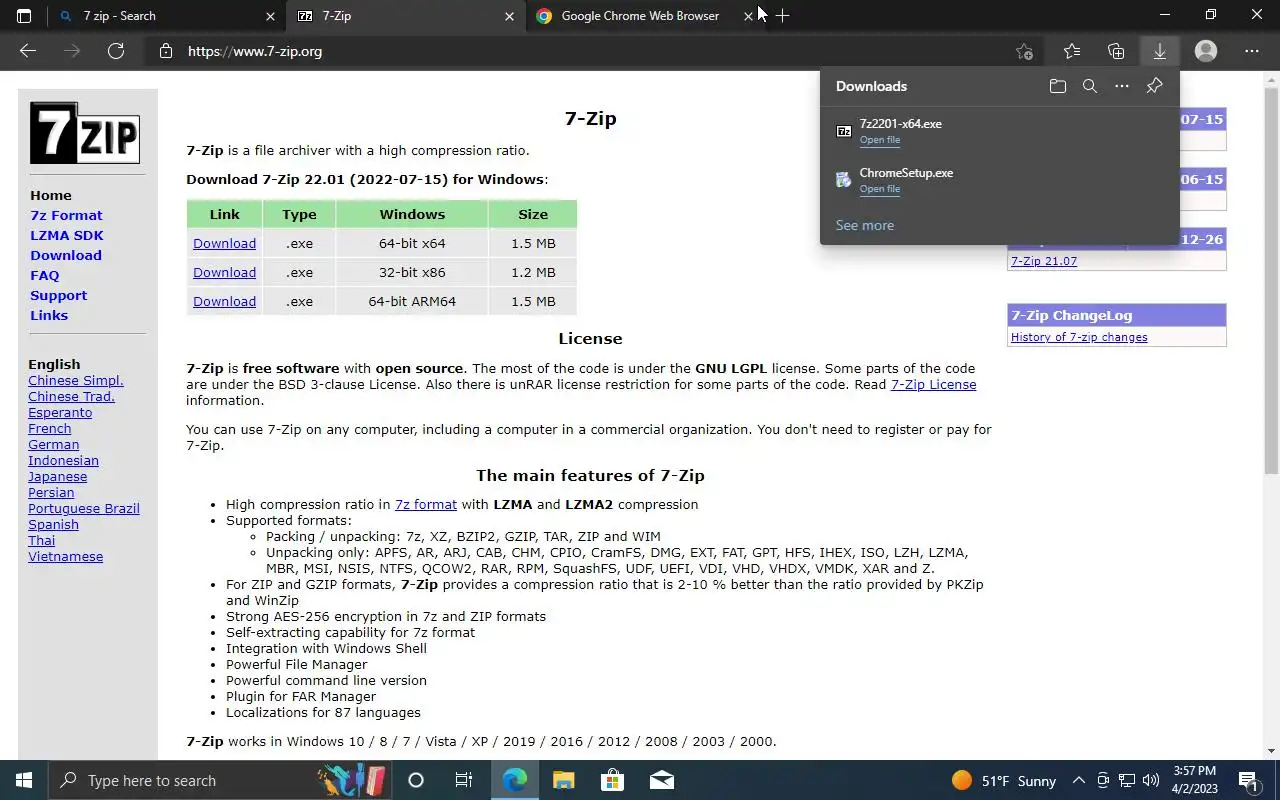Switch language to French
This screenshot has height=800, width=1280.
pyautogui.click(x=50, y=428)
